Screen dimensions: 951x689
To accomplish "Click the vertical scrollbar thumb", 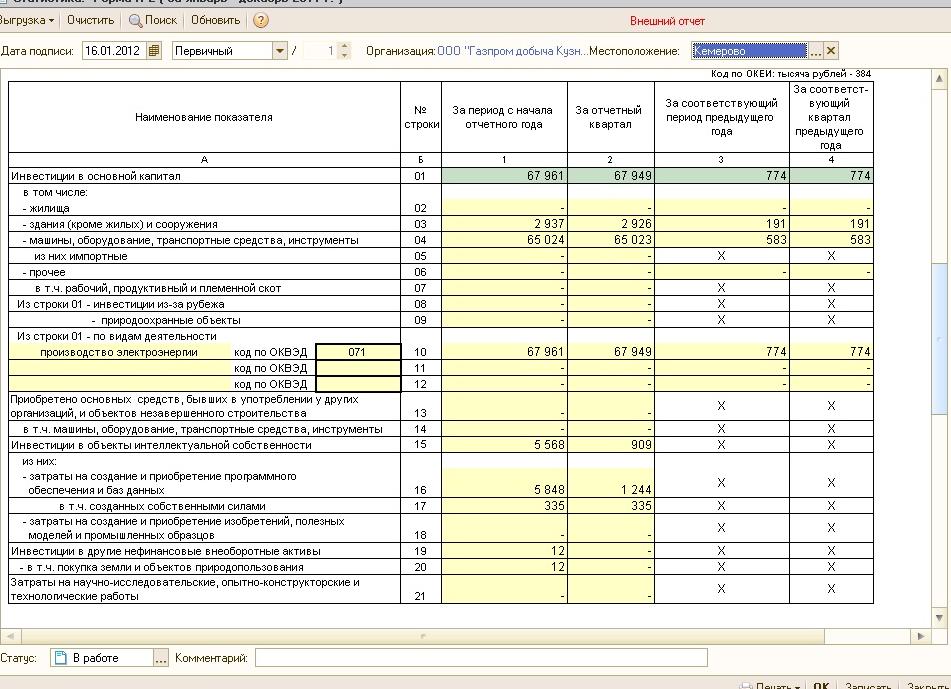I will tap(939, 338).
